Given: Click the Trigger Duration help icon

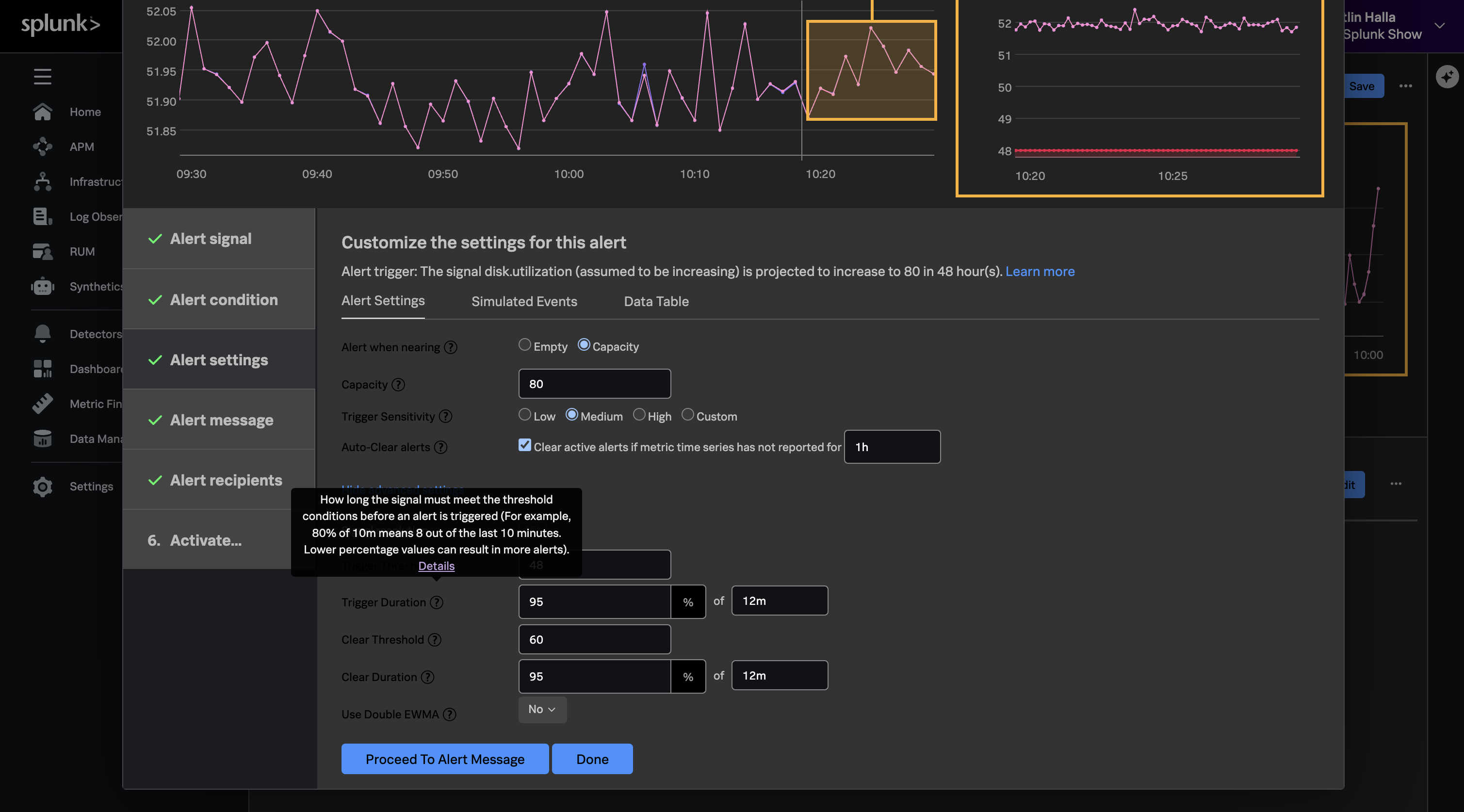Looking at the screenshot, I should tap(437, 602).
